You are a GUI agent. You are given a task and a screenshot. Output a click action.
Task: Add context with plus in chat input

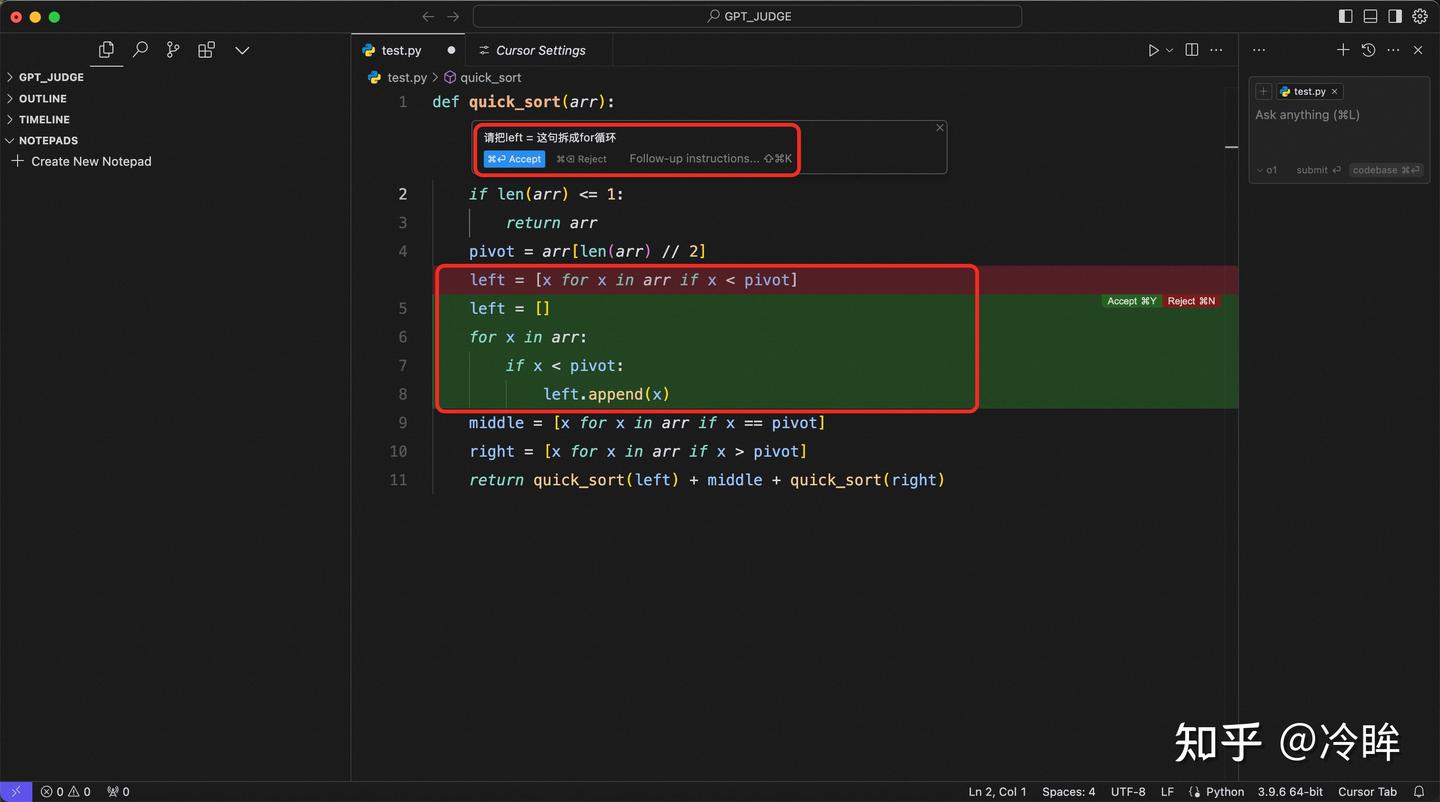(1263, 91)
